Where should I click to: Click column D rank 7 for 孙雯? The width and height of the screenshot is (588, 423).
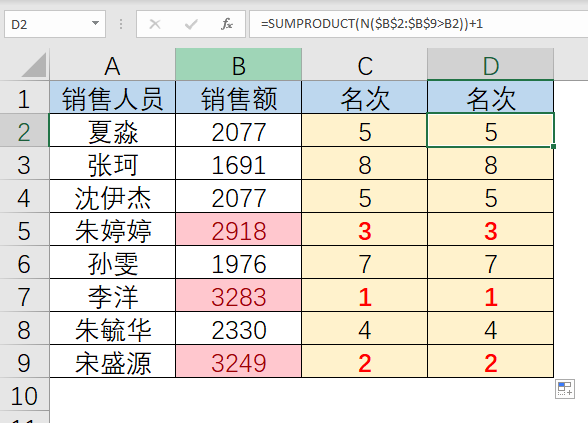coord(490,262)
